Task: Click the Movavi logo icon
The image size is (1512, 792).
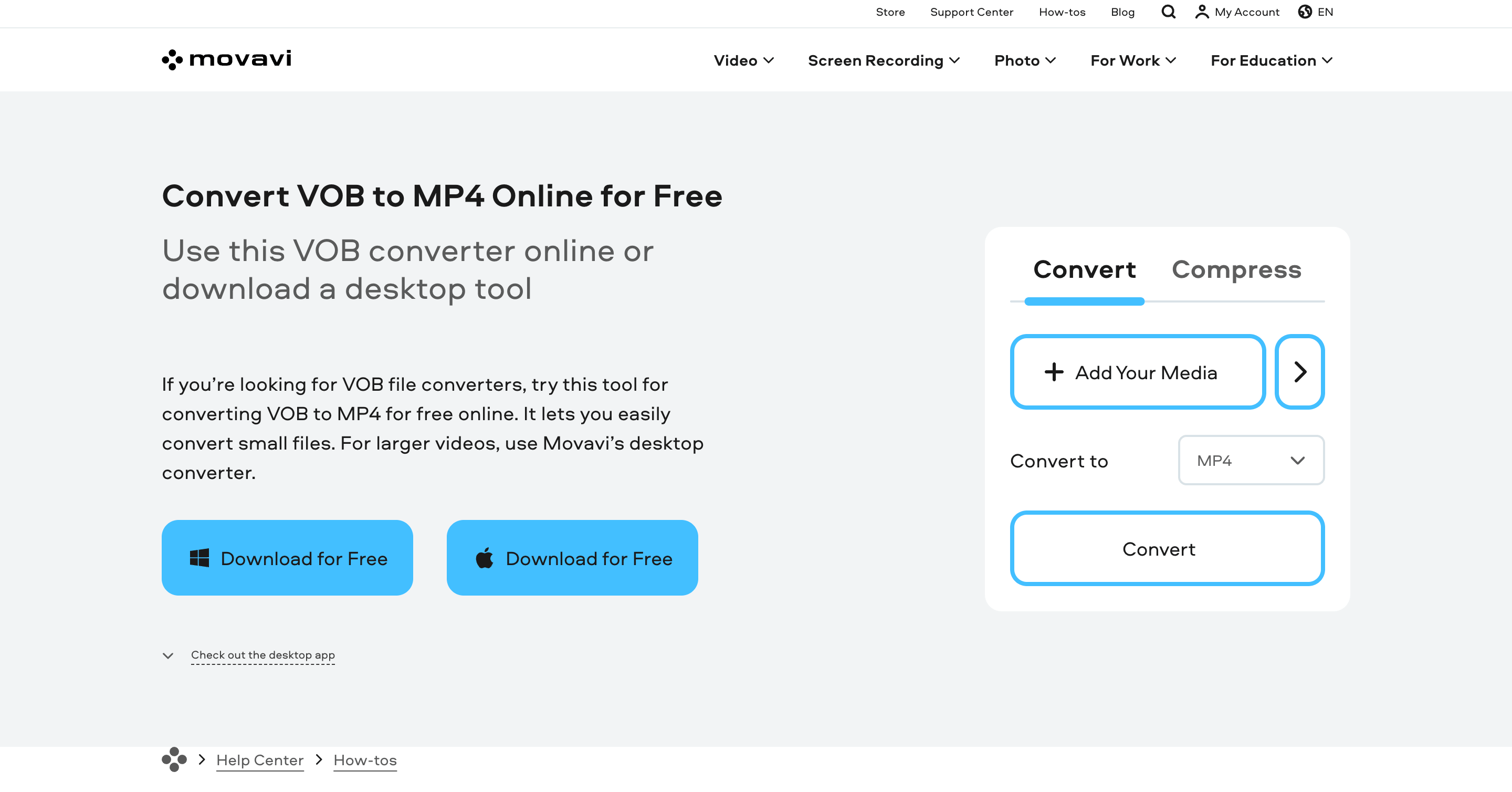Action: click(x=172, y=59)
